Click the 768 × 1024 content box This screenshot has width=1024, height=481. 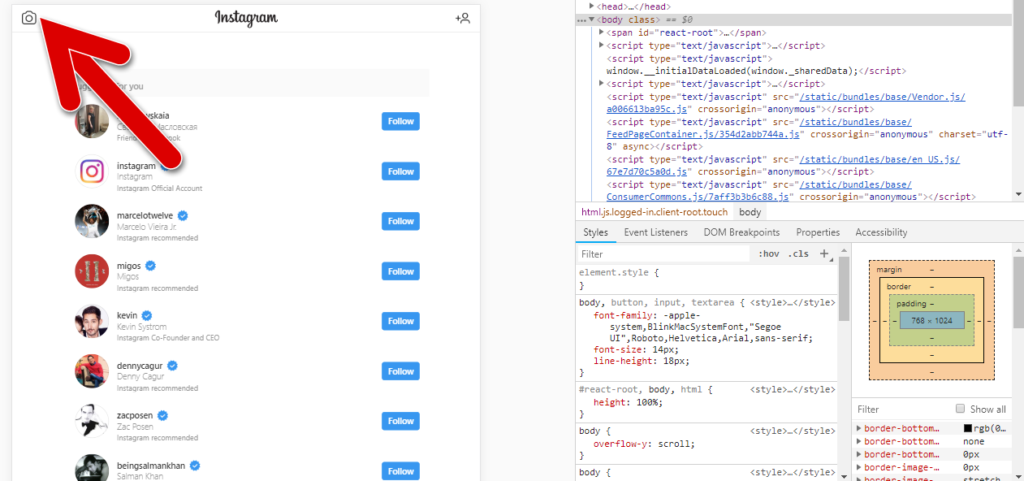[x=931, y=320]
